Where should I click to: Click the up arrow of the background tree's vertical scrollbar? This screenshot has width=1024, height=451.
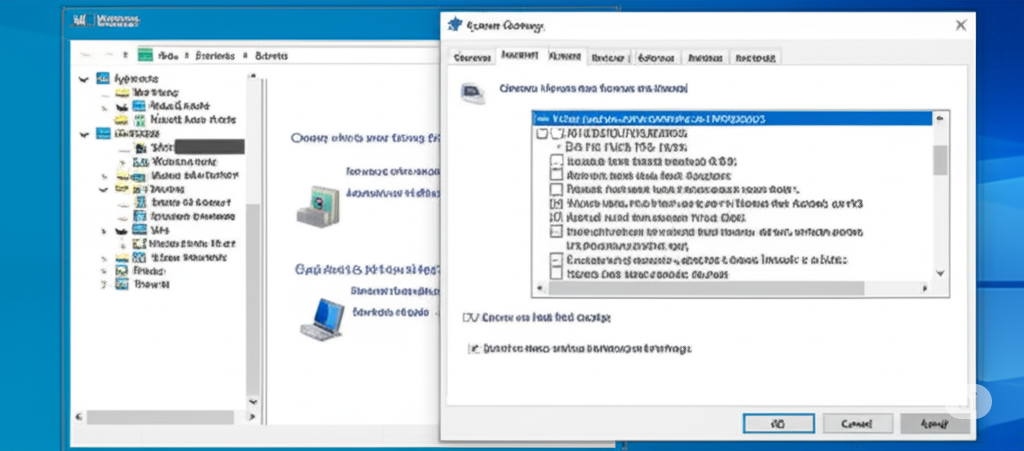[253, 77]
